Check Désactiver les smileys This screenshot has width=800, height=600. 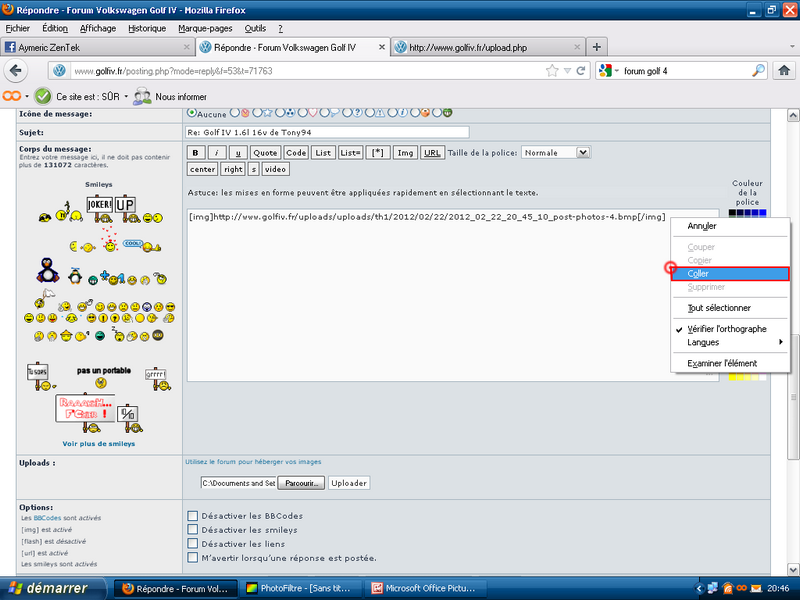[x=192, y=530]
